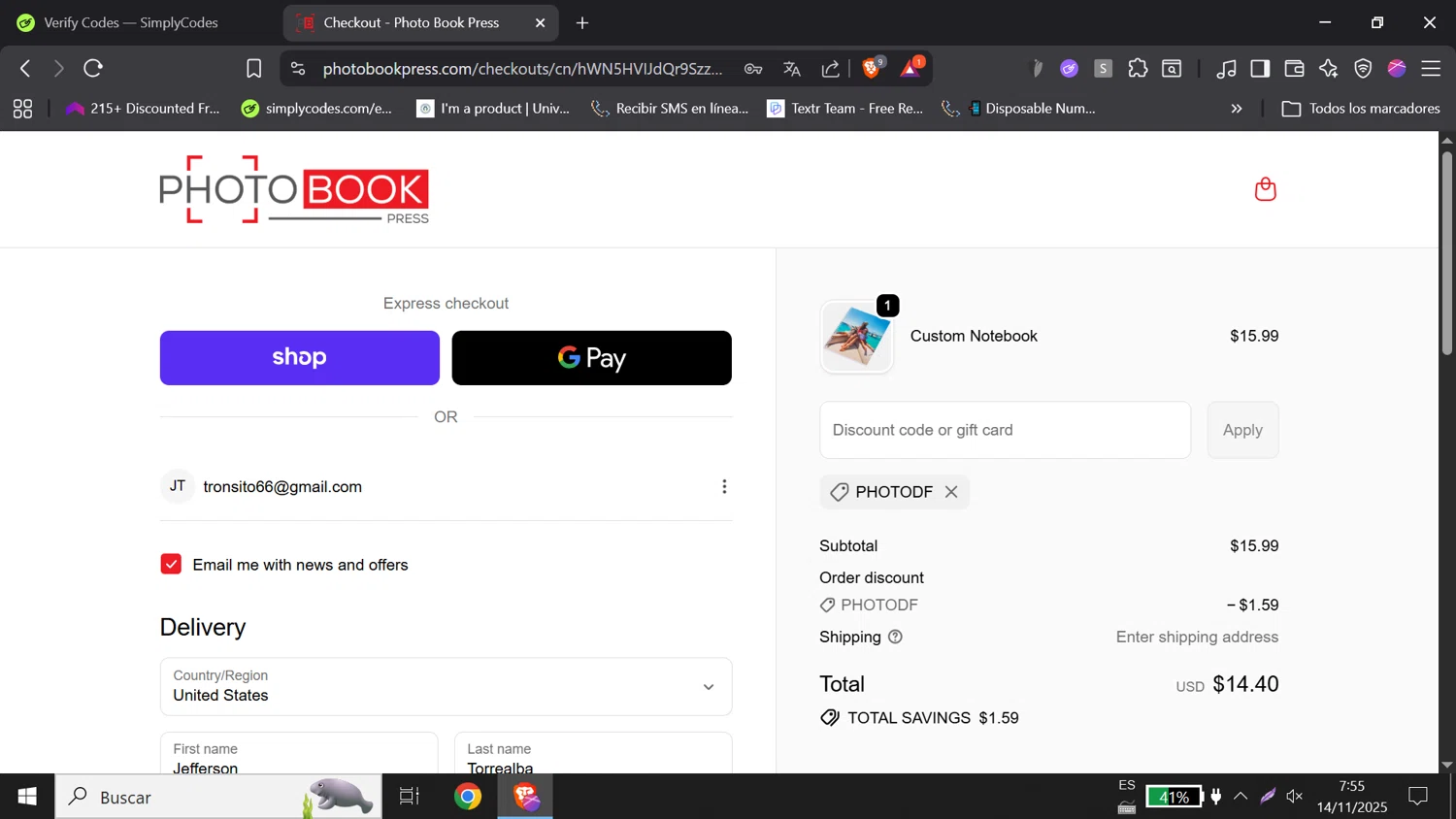Viewport: 1456px width, 819px height.
Task: Open saved passwords key icon
Action: (x=753, y=68)
